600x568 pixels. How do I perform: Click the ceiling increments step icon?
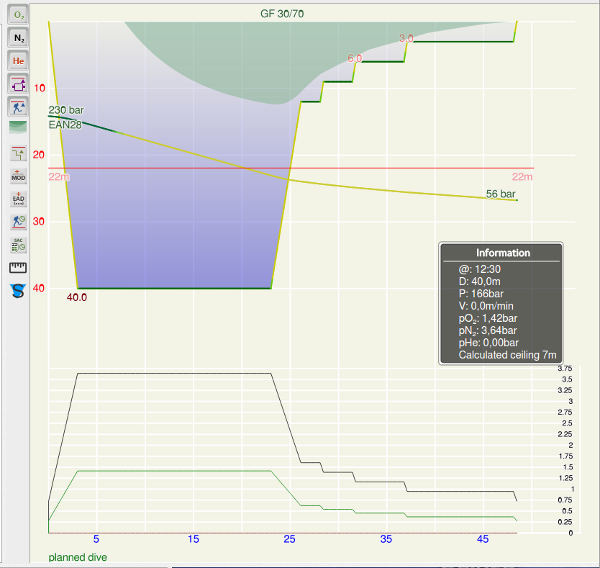click(18, 153)
